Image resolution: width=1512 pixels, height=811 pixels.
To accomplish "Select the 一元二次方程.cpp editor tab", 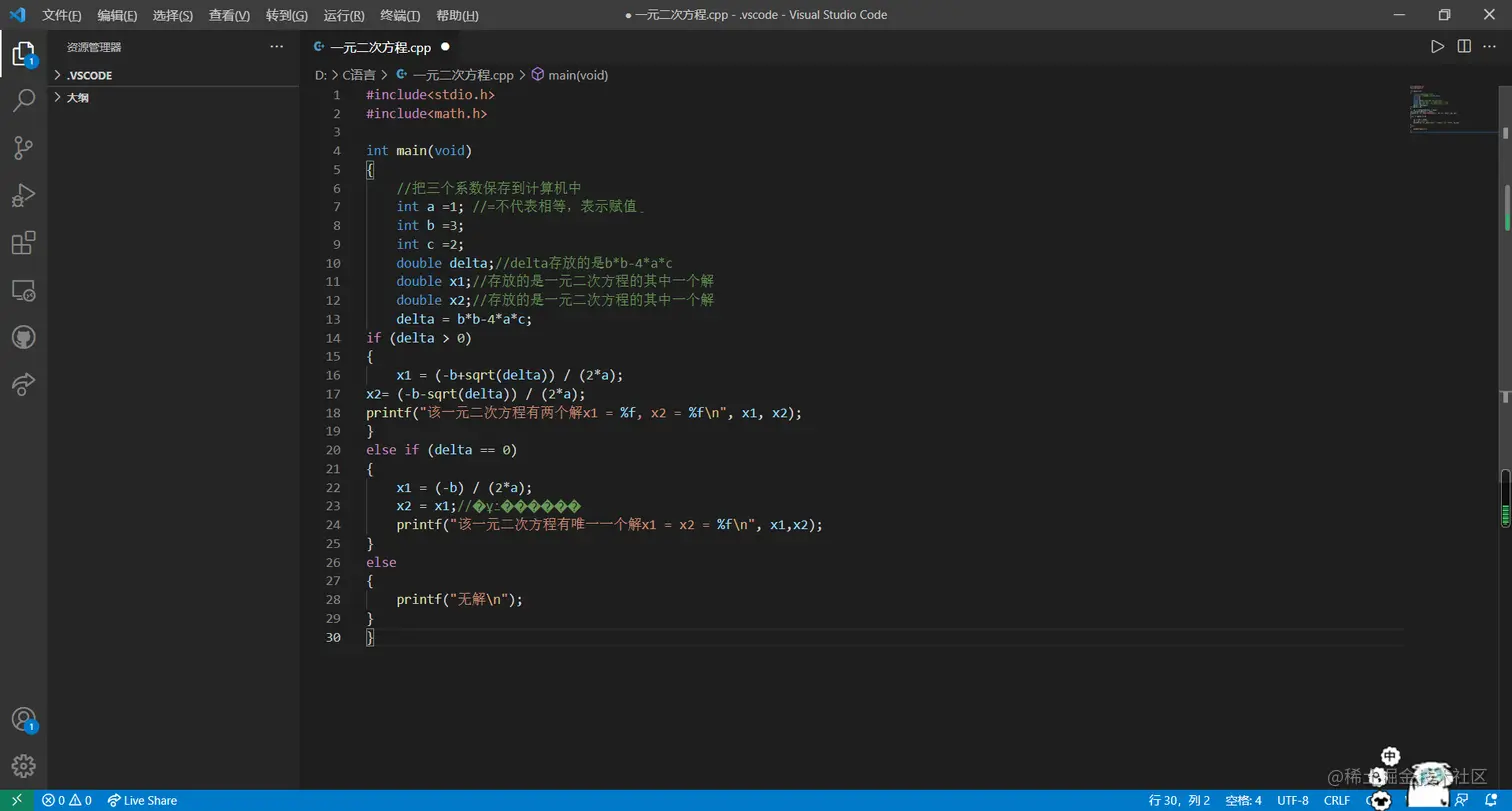I will (381, 47).
